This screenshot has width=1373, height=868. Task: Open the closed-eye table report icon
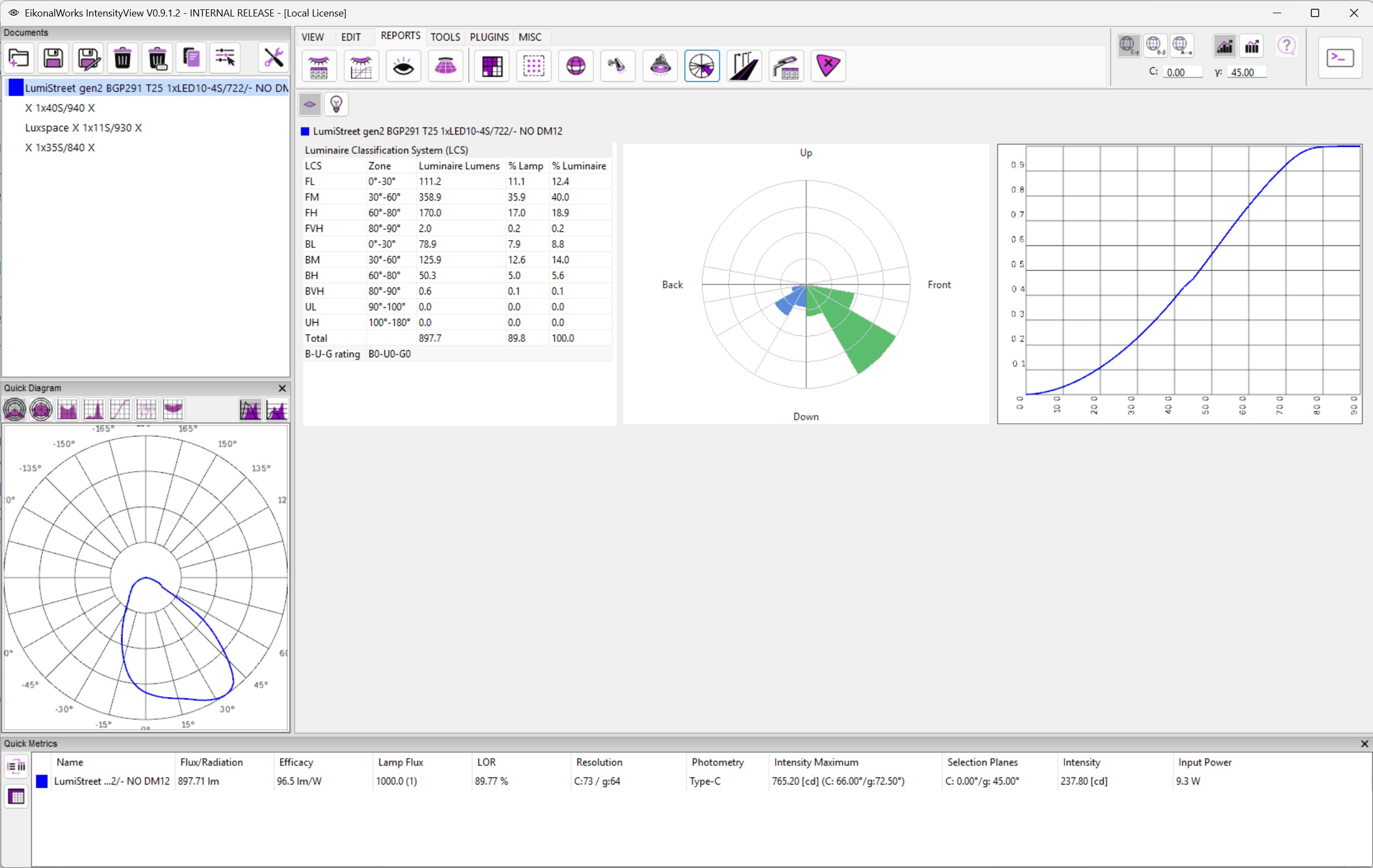[319, 66]
